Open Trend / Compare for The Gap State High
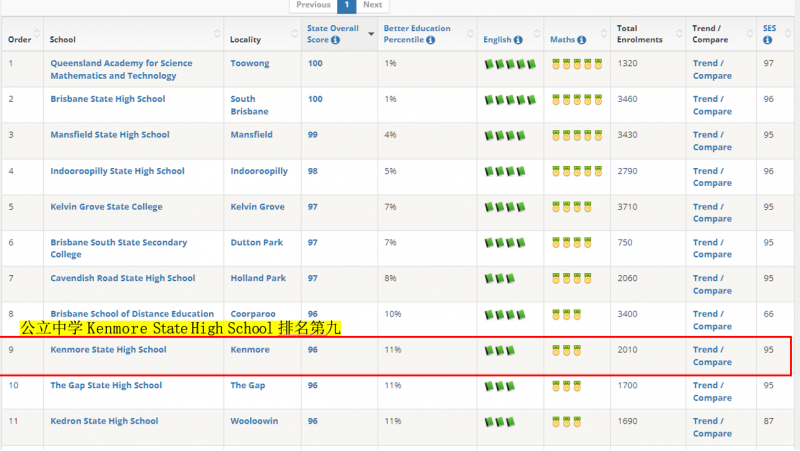This screenshot has height=451, width=800. click(712, 391)
